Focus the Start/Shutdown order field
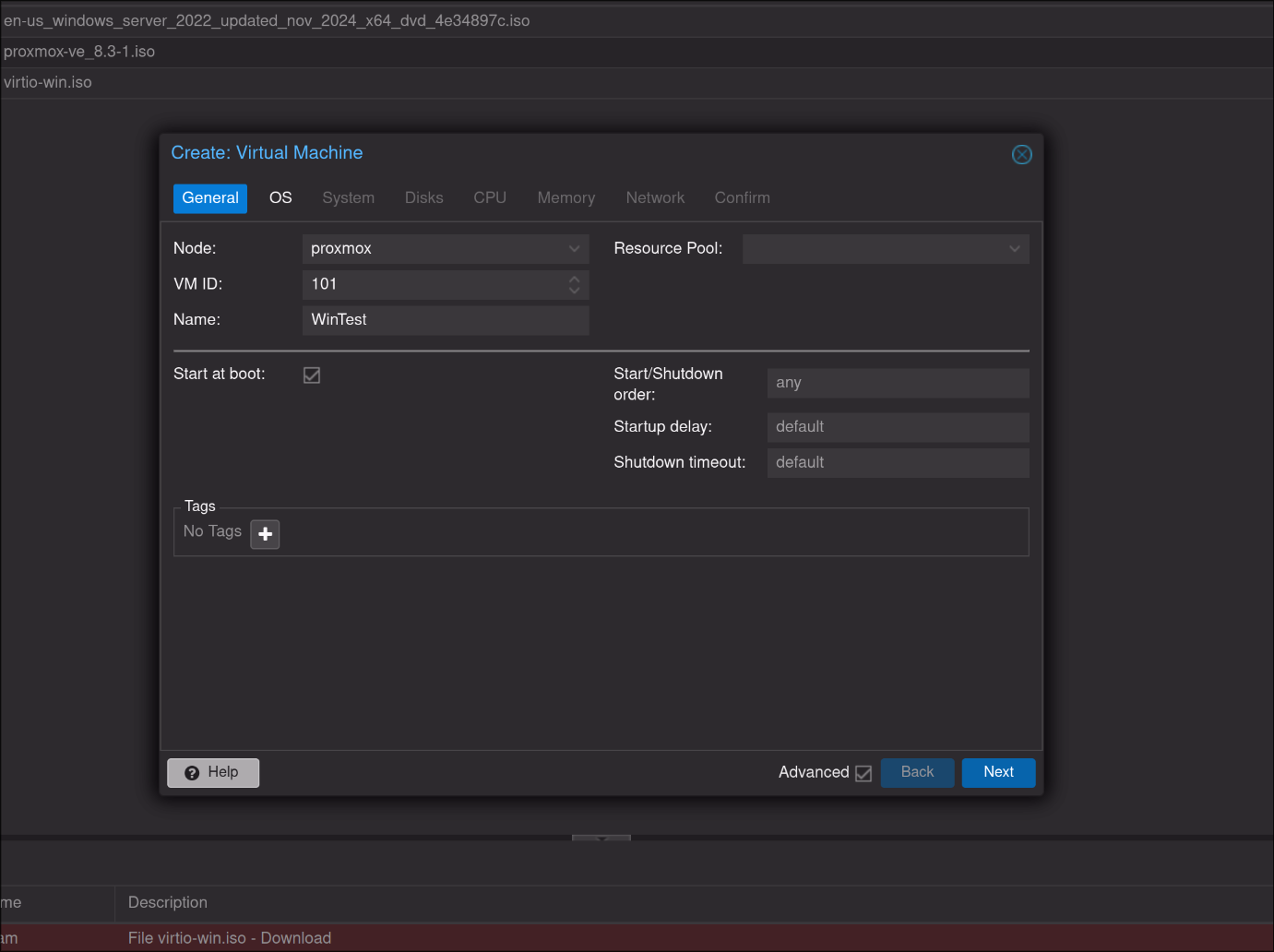The width and height of the screenshot is (1274, 952). pos(897,384)
